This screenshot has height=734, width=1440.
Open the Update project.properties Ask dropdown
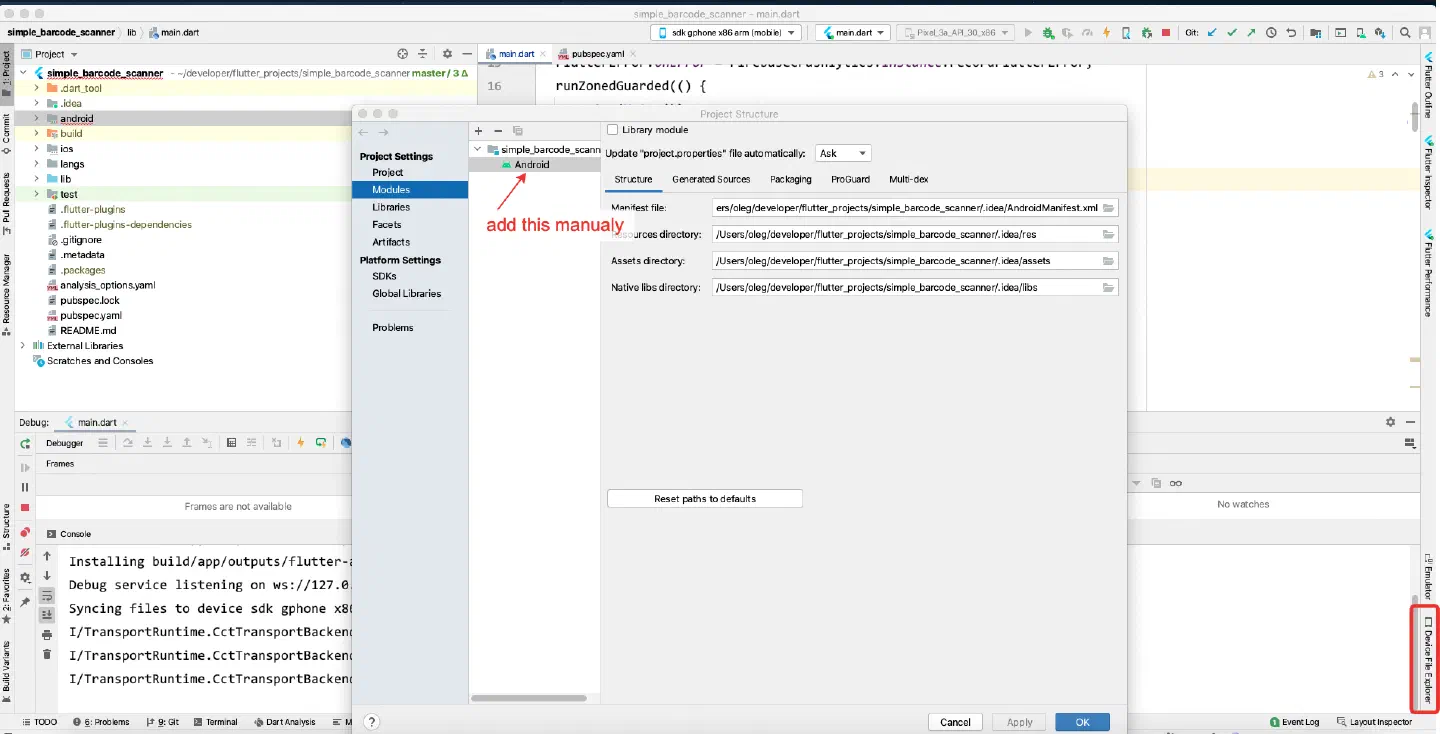tap(844, 153)
